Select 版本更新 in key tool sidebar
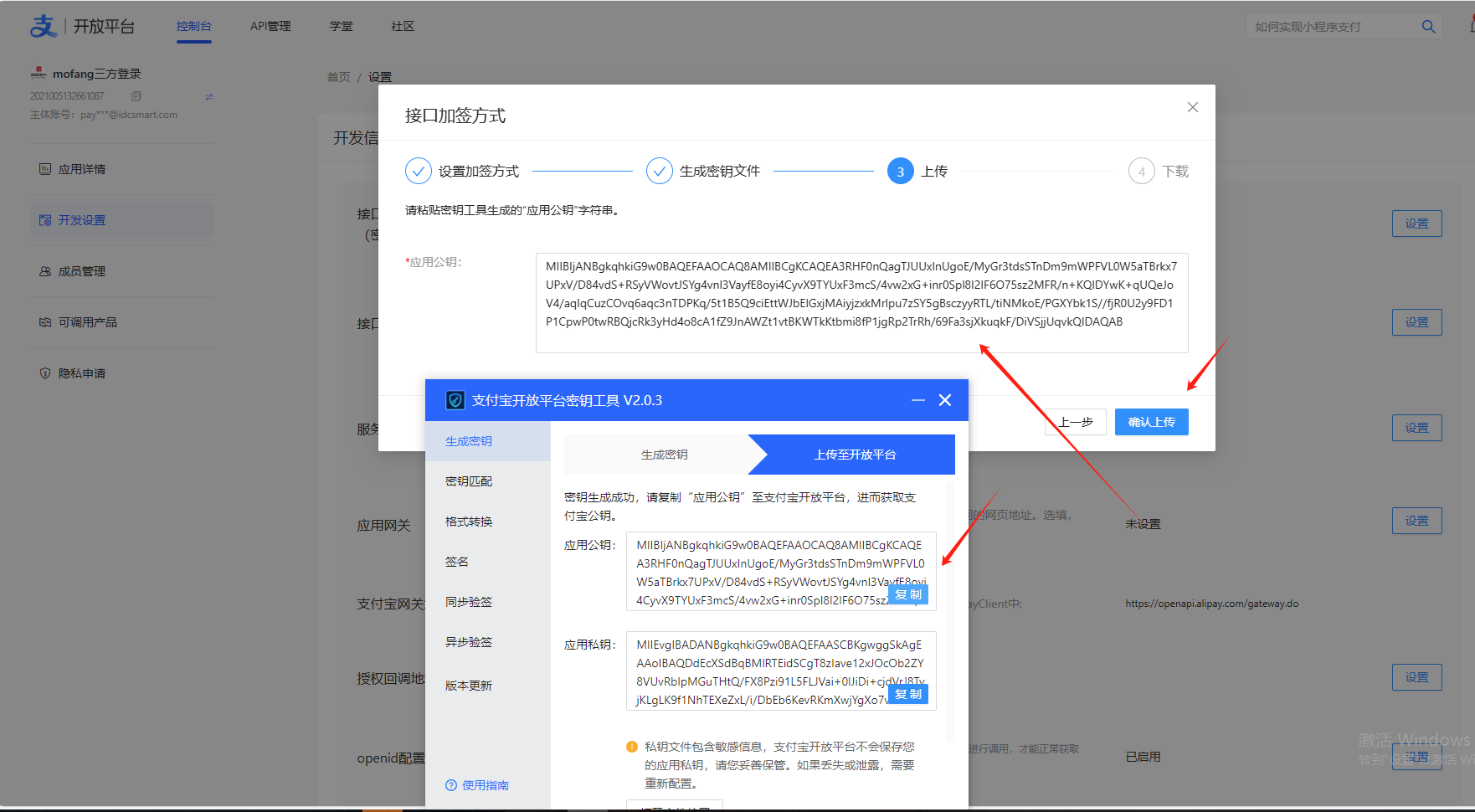The height and width of the screenshot is (812, 1475). (x=488, y=686)
